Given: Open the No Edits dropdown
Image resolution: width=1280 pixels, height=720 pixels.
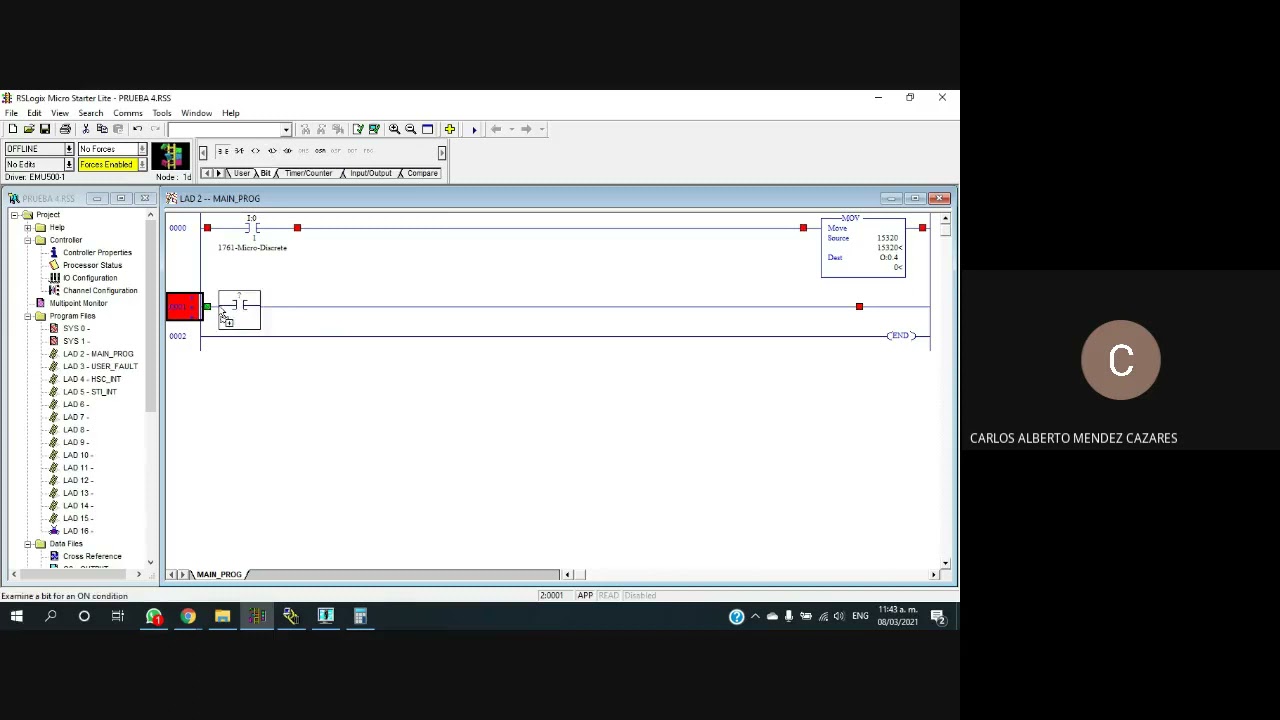Looking at the screenshot, I should point(69,164).
